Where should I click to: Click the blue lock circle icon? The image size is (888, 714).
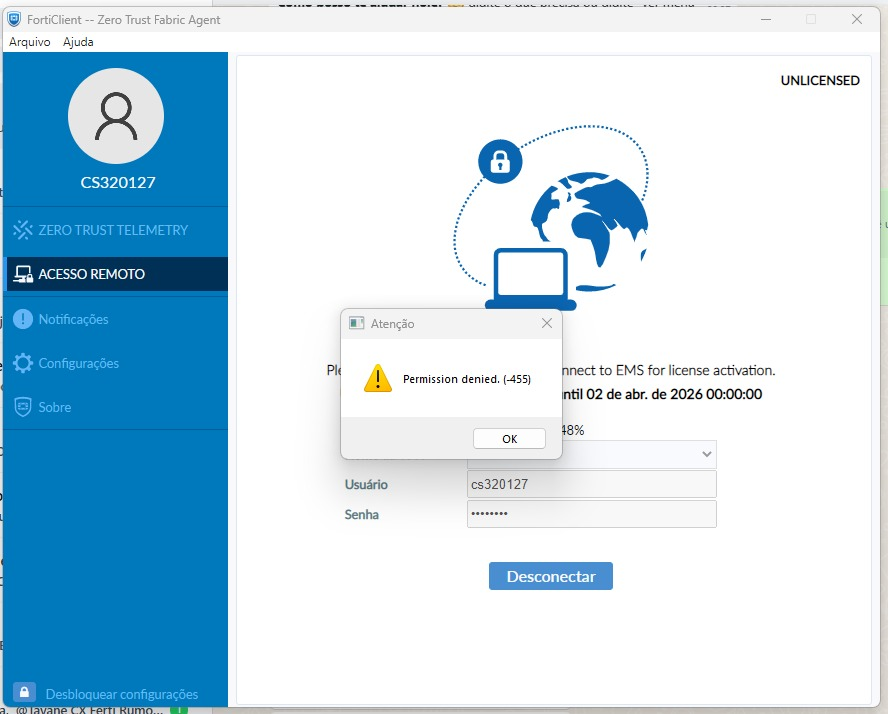pyautogui.click(x=500, y=161)
